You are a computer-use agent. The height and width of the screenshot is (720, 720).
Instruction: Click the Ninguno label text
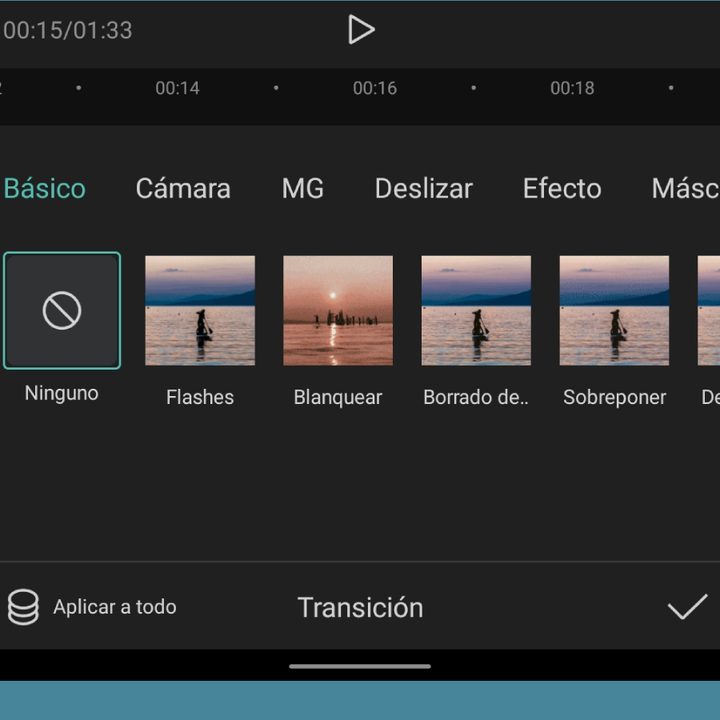point(62,394)
